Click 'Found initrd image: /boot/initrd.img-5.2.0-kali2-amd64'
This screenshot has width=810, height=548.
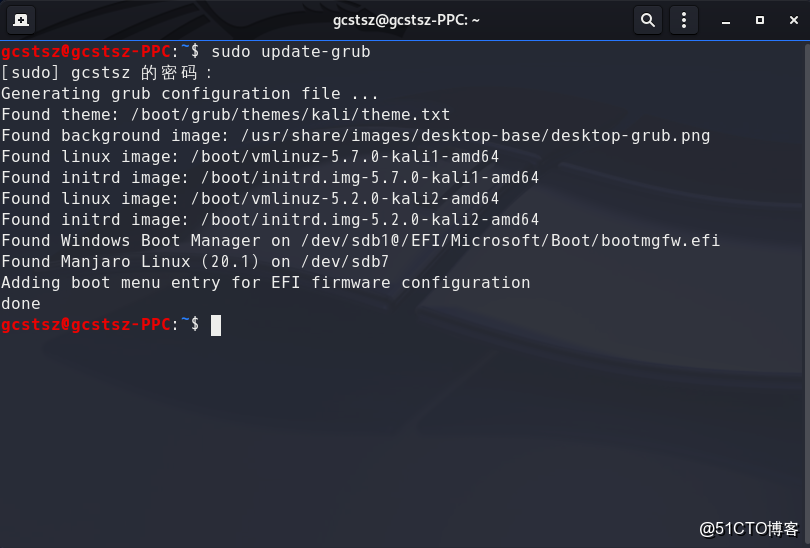pyautogui.click(x=270, y=220)
